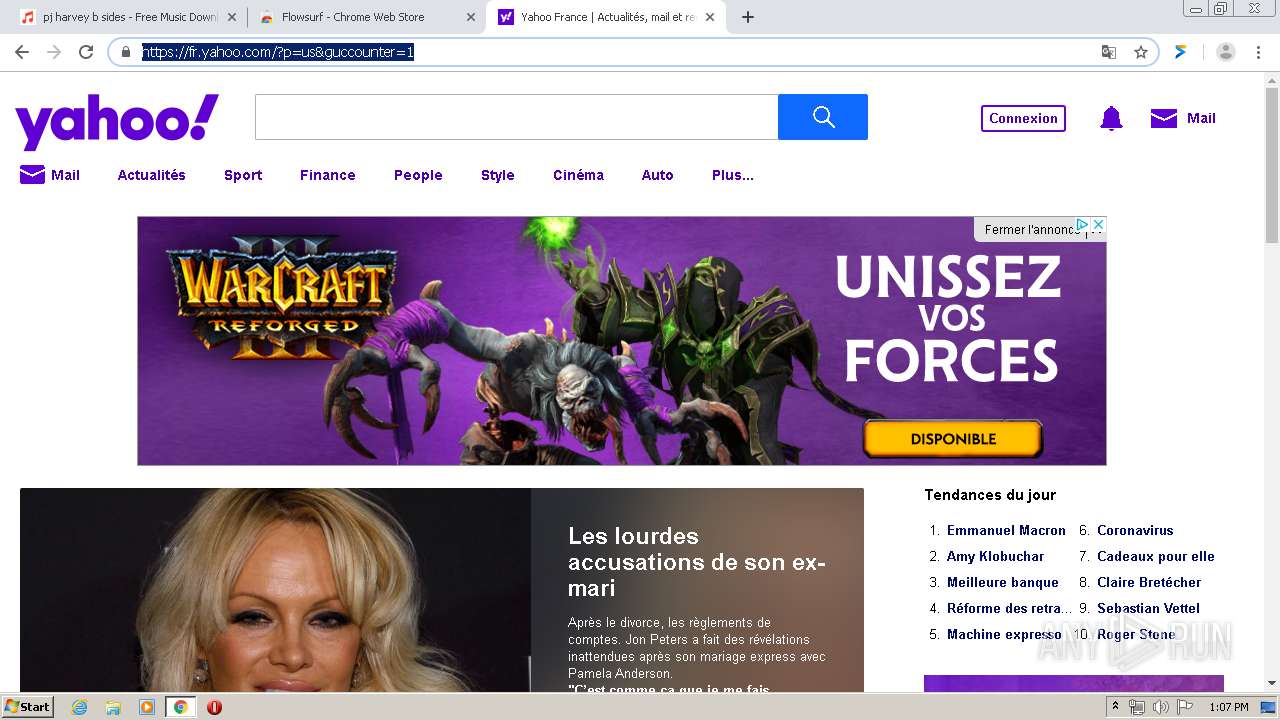Click the padlock site info icon

pos(126,52)
